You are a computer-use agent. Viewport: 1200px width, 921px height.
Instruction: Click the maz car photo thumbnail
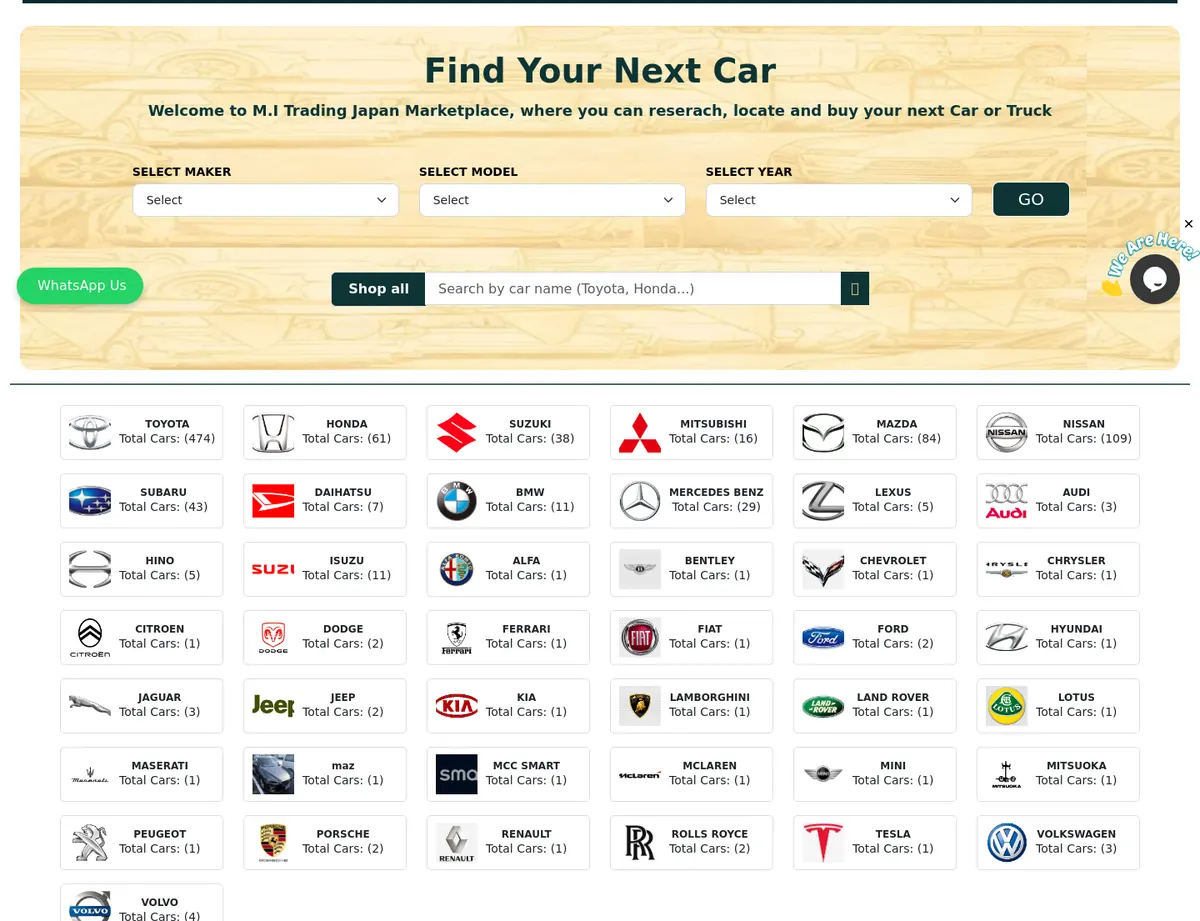click(273, 774)
